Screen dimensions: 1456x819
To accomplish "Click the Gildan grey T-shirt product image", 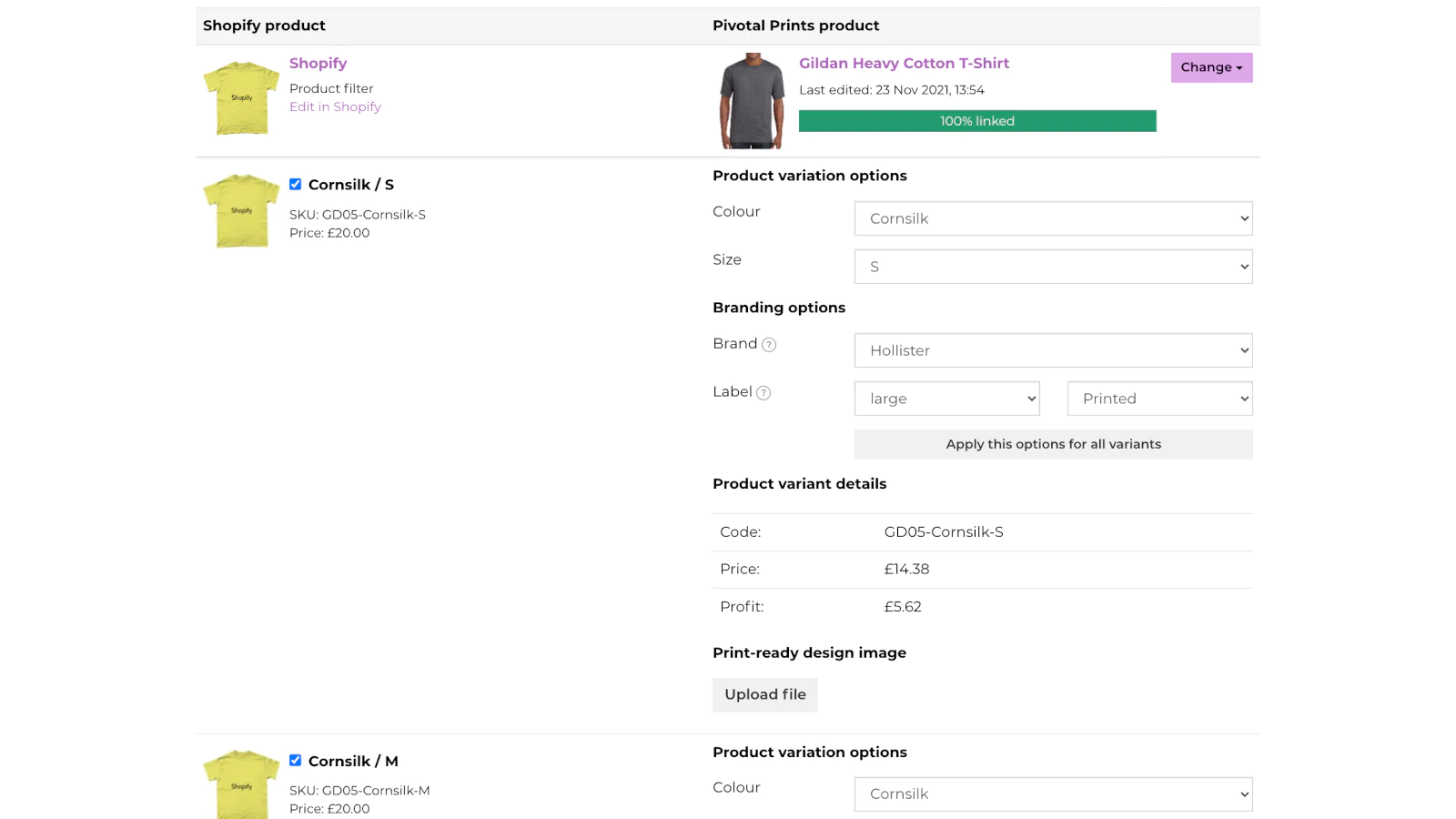I will click(752, 101).
